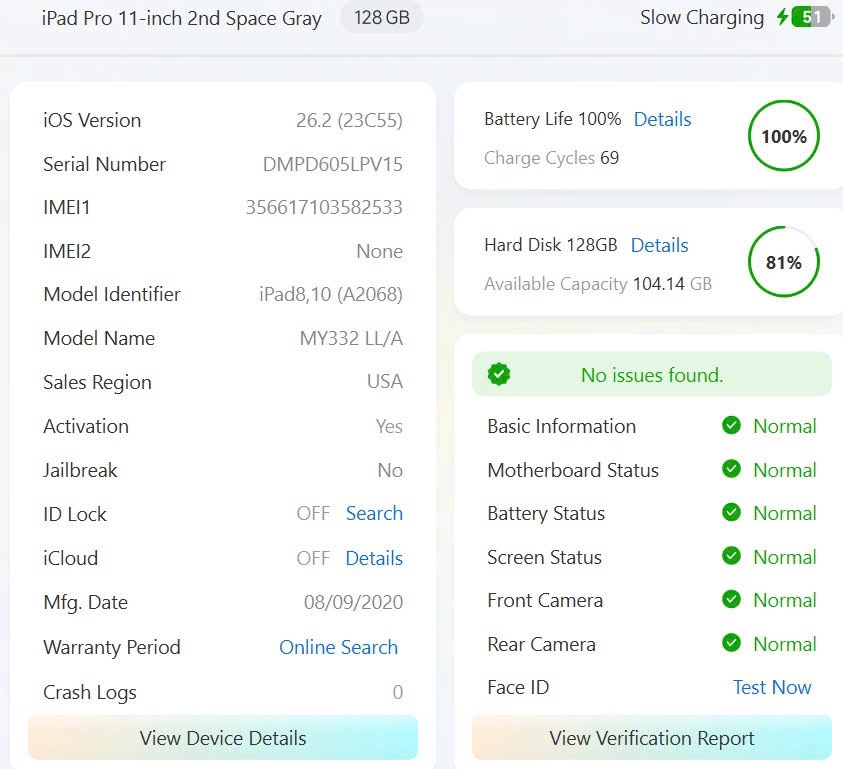Screen dimensions: 843x769
Task: Click the Front Camera green check icon
Action: tap(732, 600)
